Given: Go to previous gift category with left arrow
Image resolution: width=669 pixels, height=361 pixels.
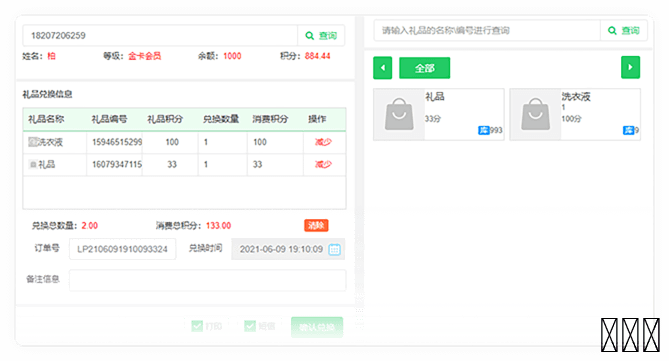Looking at the screenshot, I should coord(383,67).
